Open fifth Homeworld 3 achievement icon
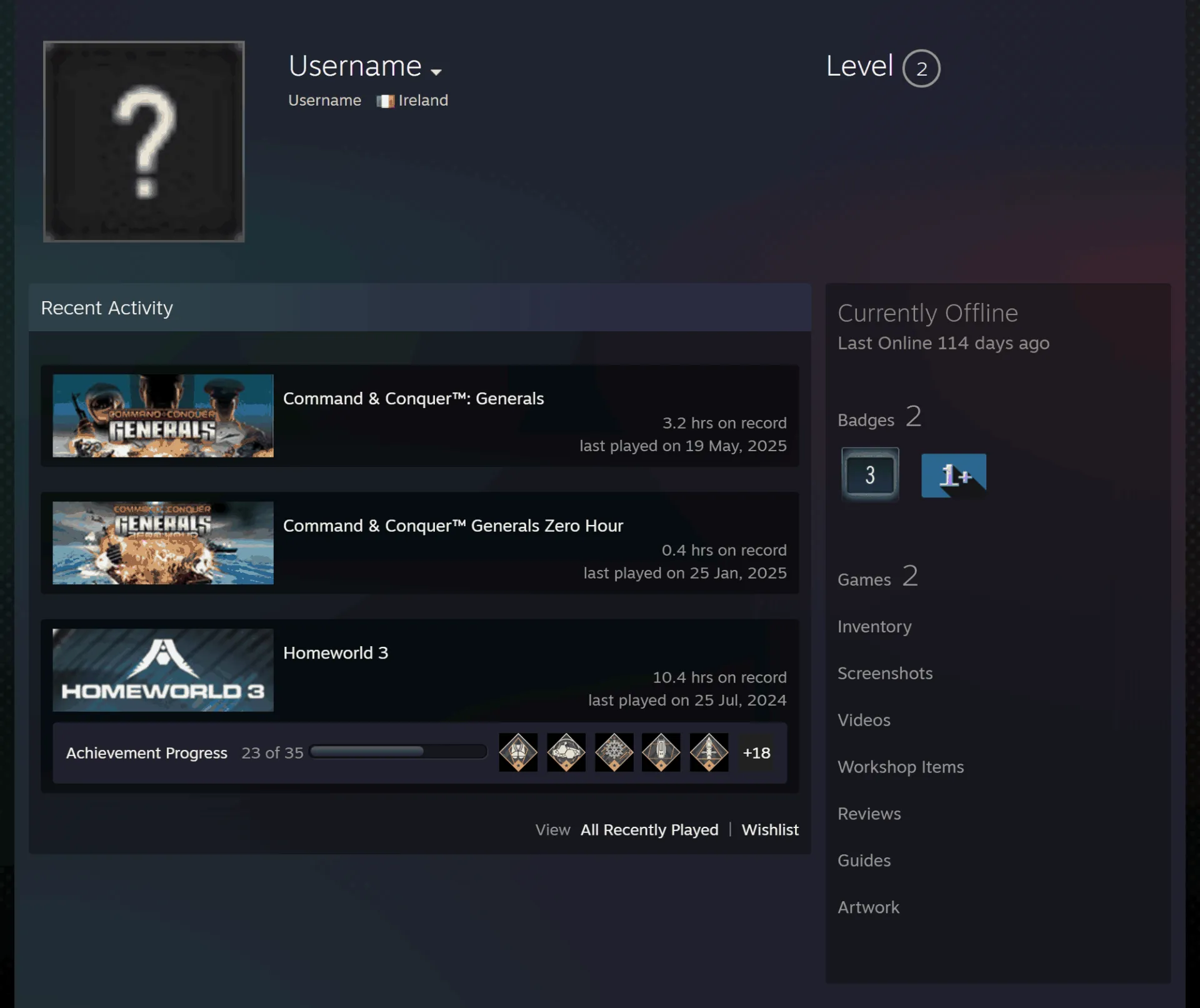Screen dimensions: 1200x1008 tap(709, 752)
